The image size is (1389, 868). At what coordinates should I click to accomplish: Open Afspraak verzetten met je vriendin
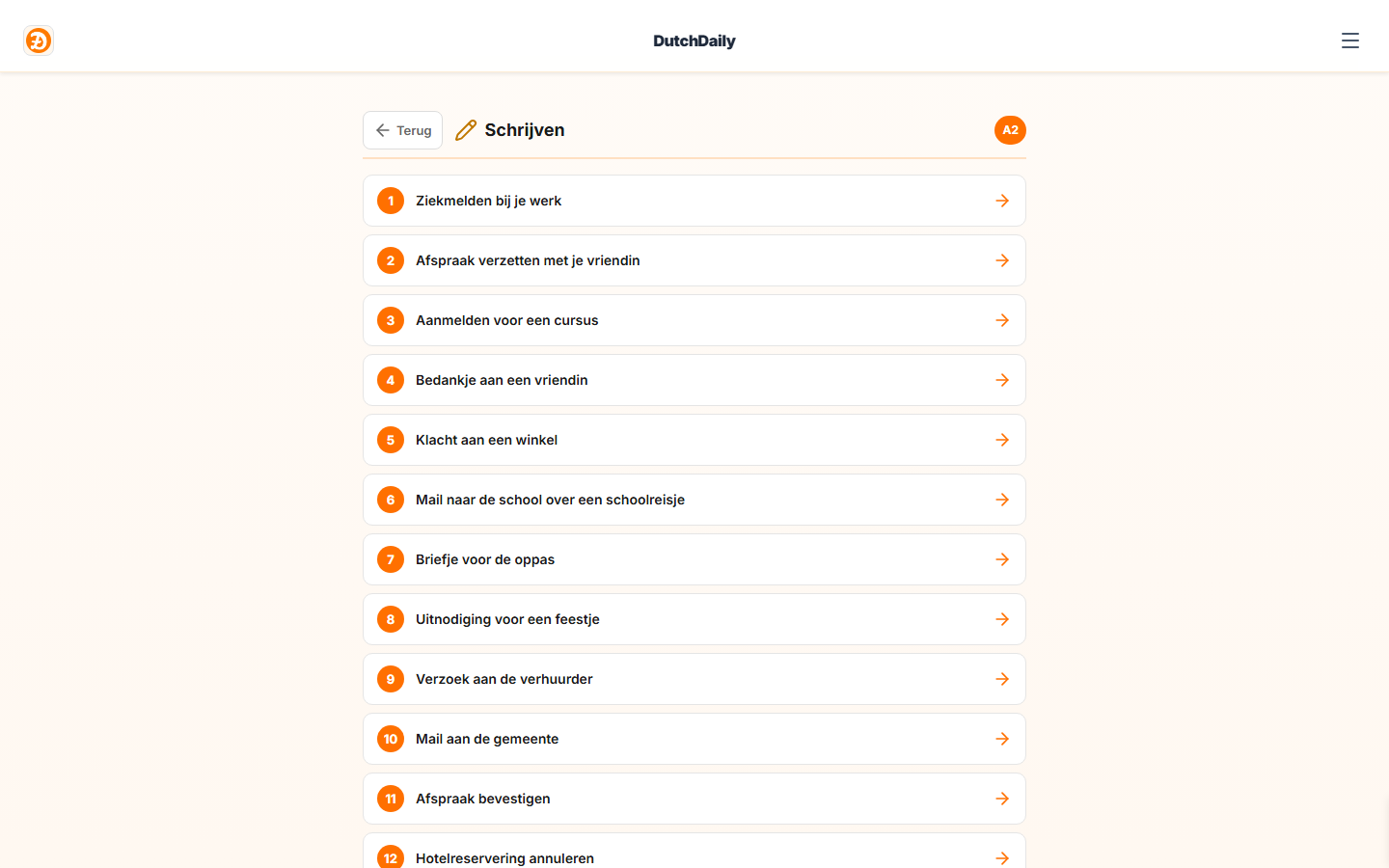694,260
